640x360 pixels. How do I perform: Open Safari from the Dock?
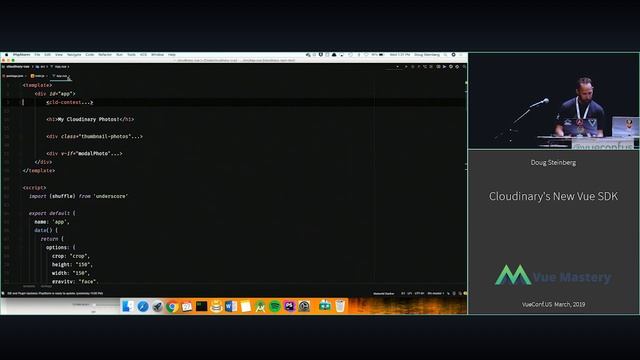click(143, 306)
